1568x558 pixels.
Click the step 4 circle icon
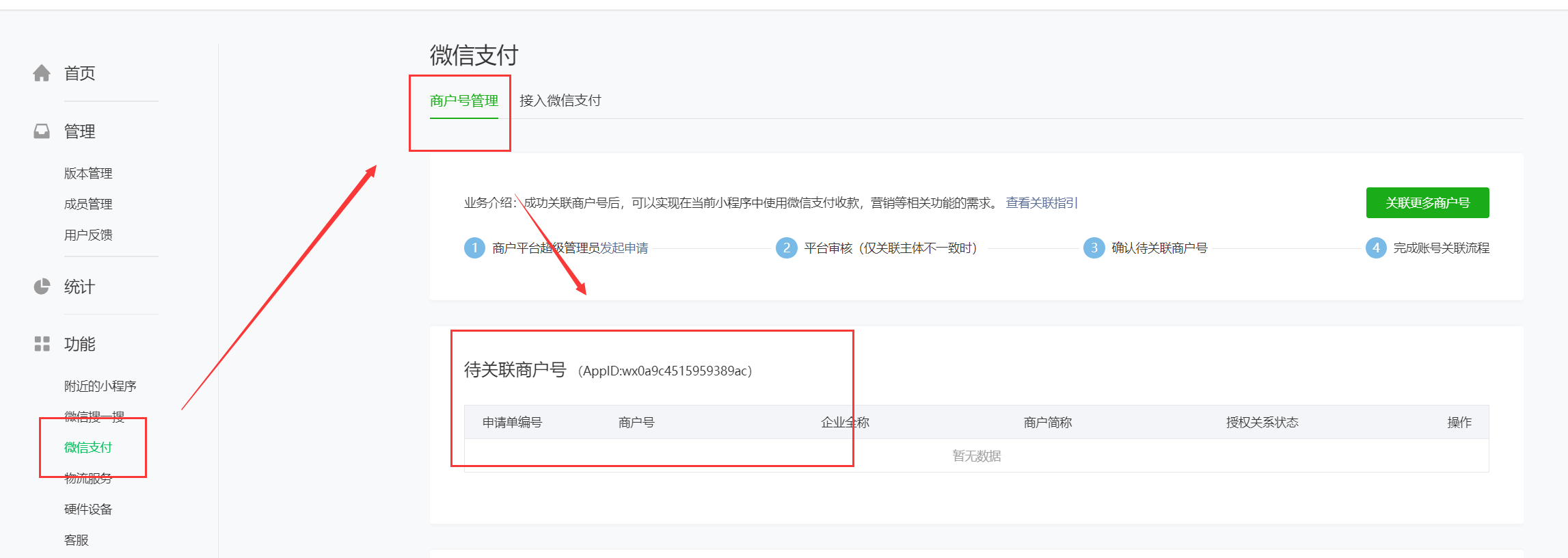[x=1376, y=248]
